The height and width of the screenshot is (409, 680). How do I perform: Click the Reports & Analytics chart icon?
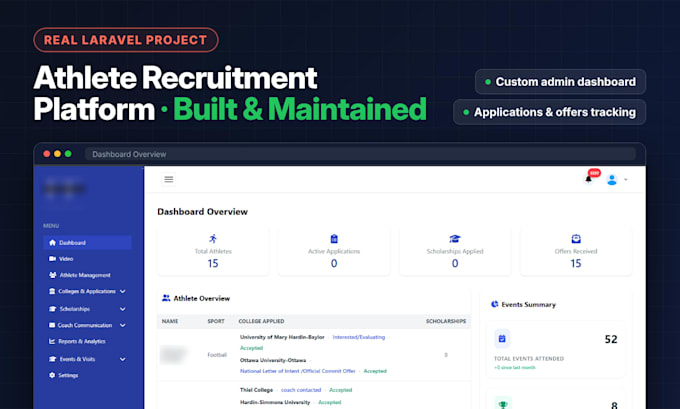pyautogui.click(x=52, y=341)
